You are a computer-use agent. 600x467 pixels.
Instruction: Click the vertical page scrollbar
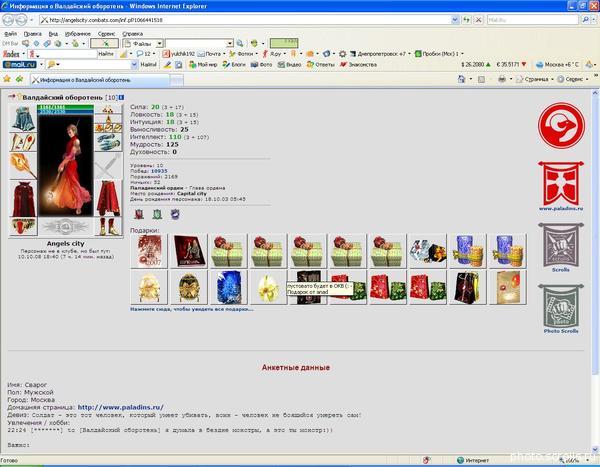pos(595,234)
